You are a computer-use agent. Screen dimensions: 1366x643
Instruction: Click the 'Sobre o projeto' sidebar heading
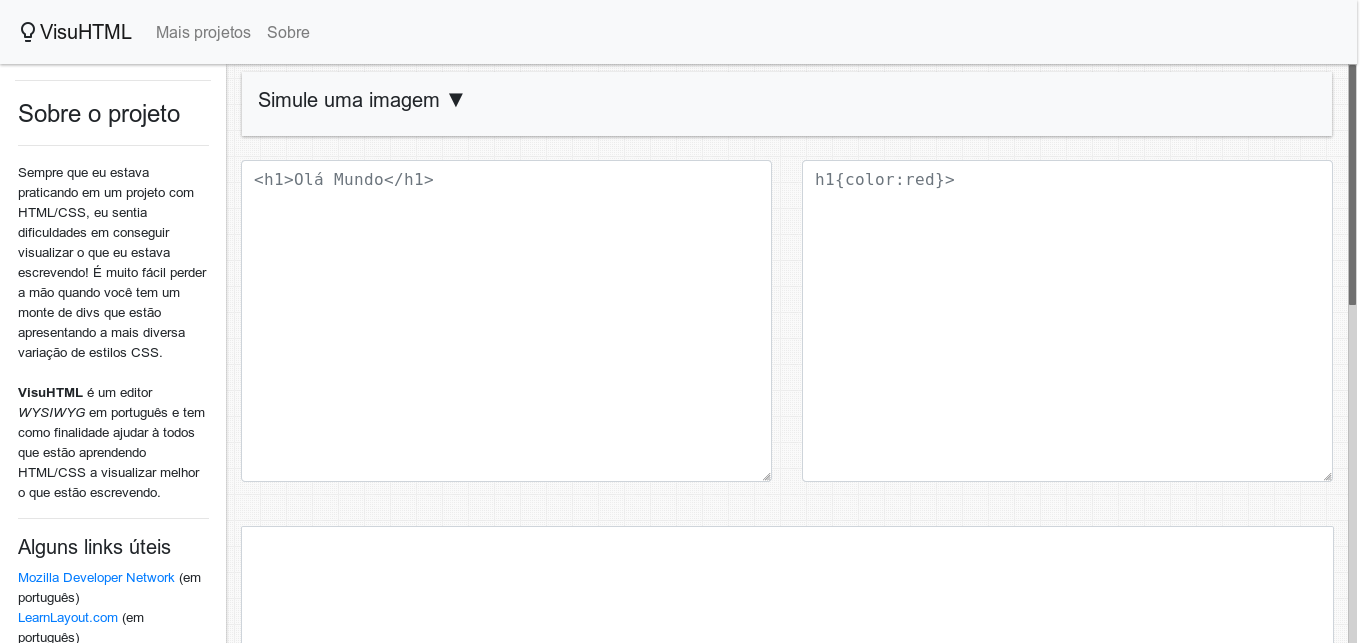click(x=97, y=113)
